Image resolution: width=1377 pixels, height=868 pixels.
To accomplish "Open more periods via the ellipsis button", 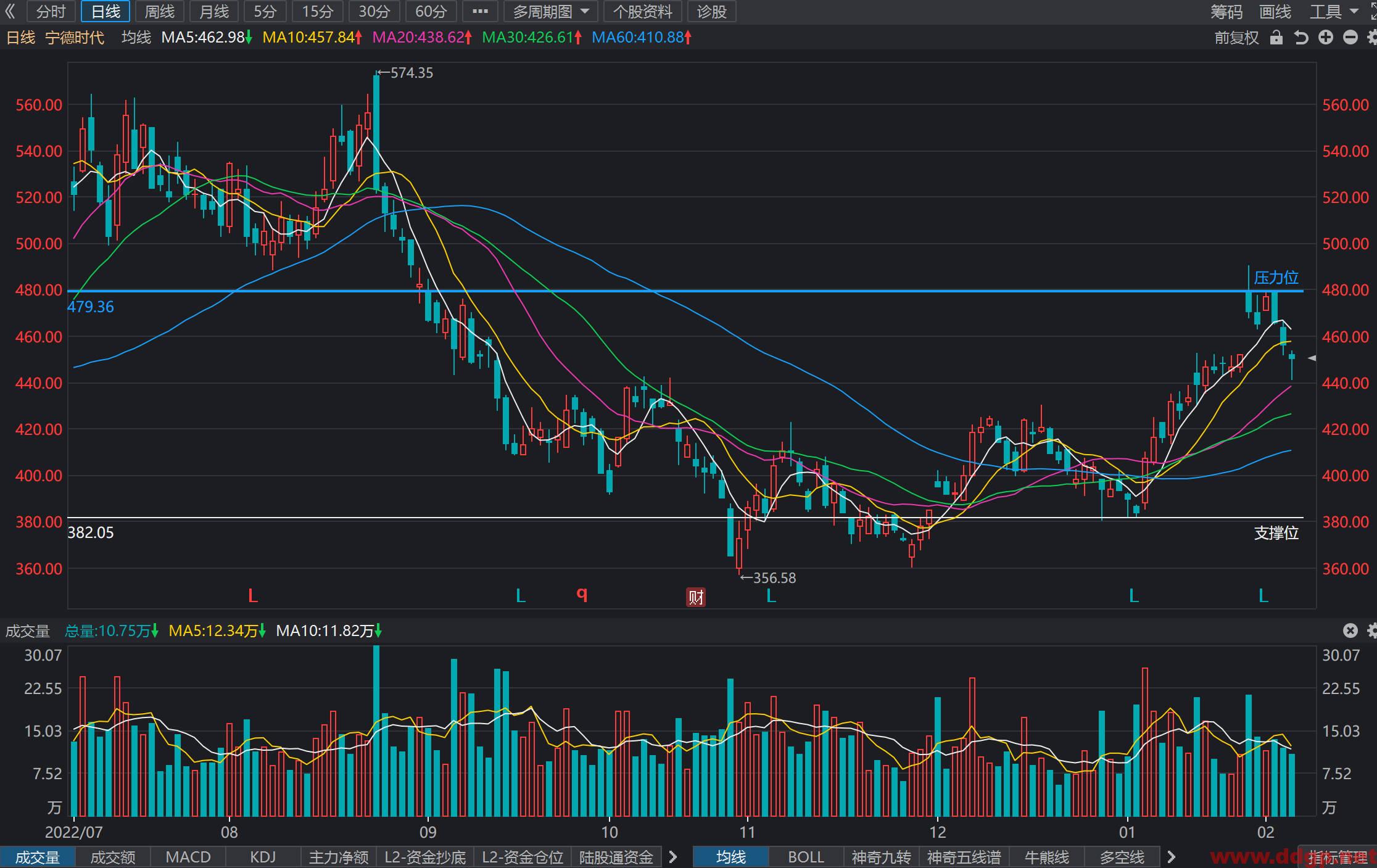I will [x=480, y=11].
